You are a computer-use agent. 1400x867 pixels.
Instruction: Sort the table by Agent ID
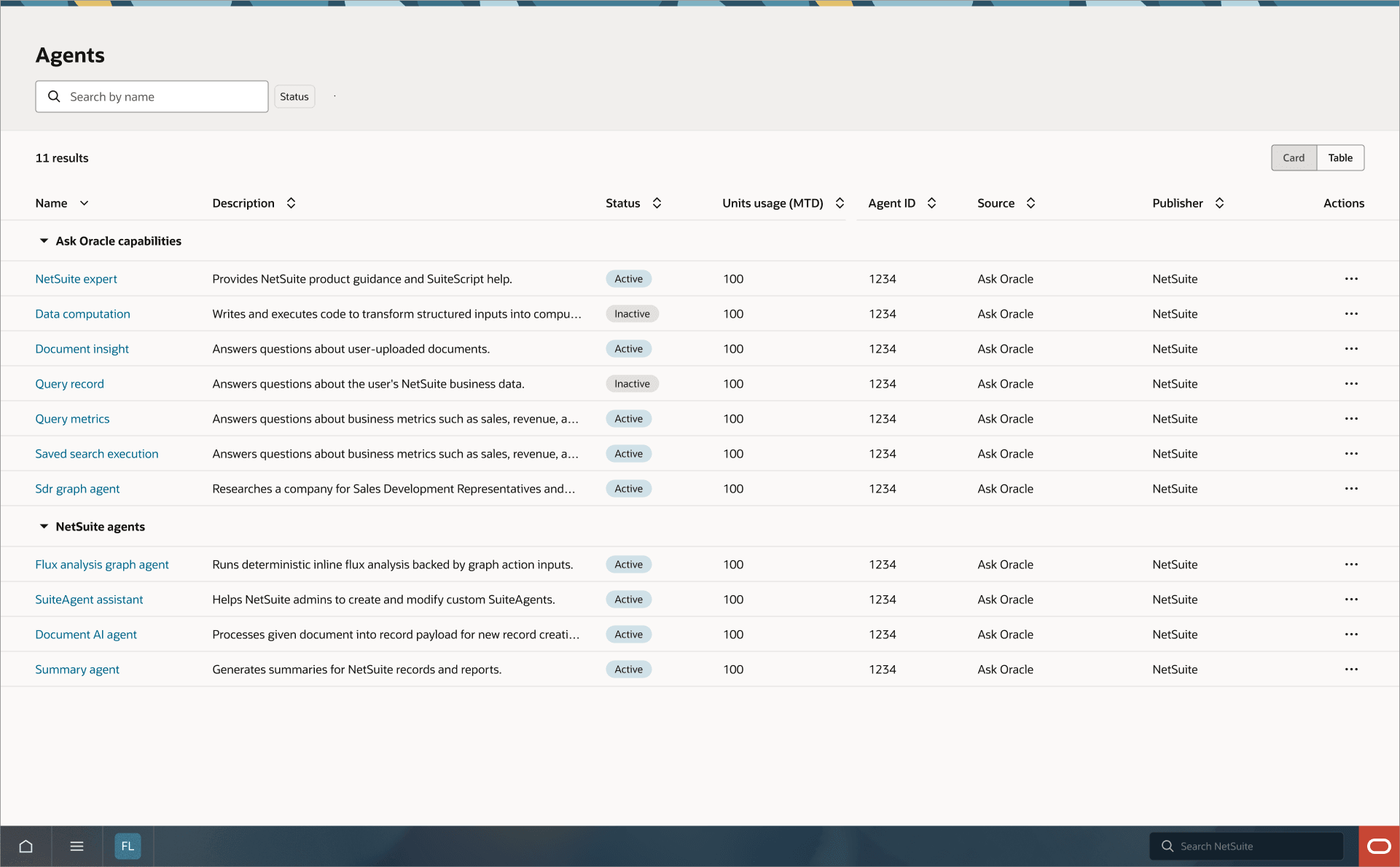931,203
